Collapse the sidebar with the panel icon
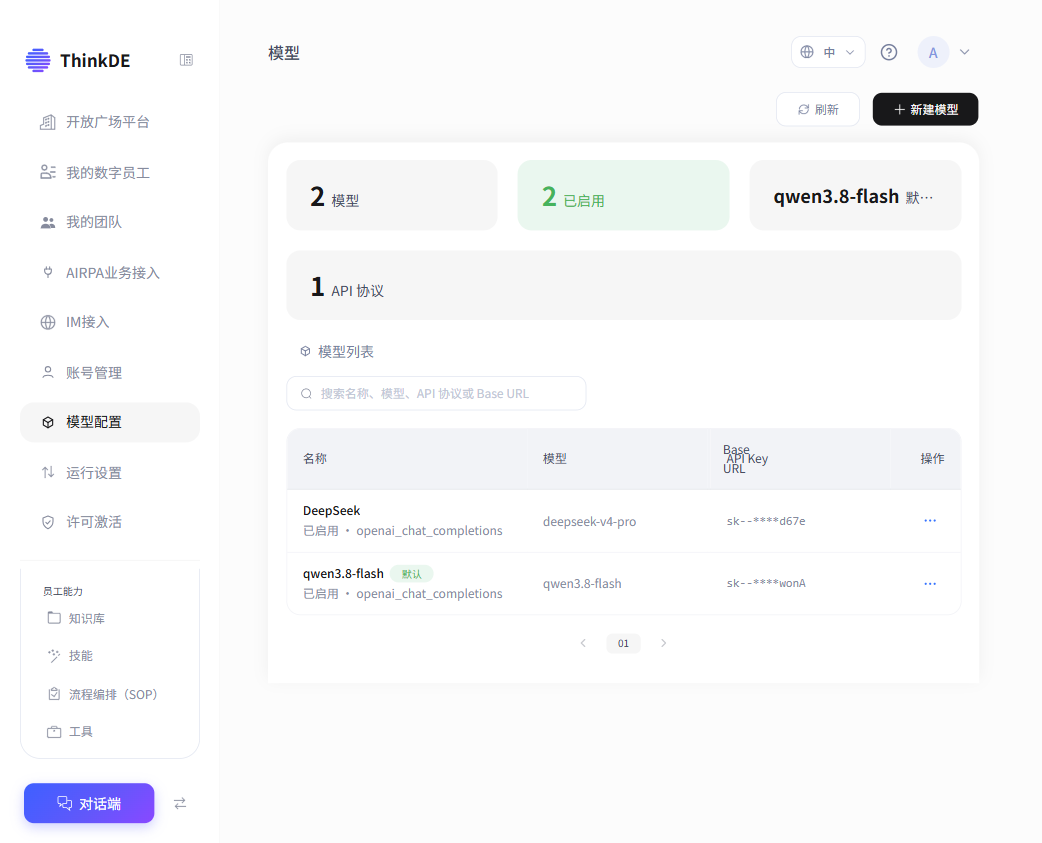 tap(186, 60)
